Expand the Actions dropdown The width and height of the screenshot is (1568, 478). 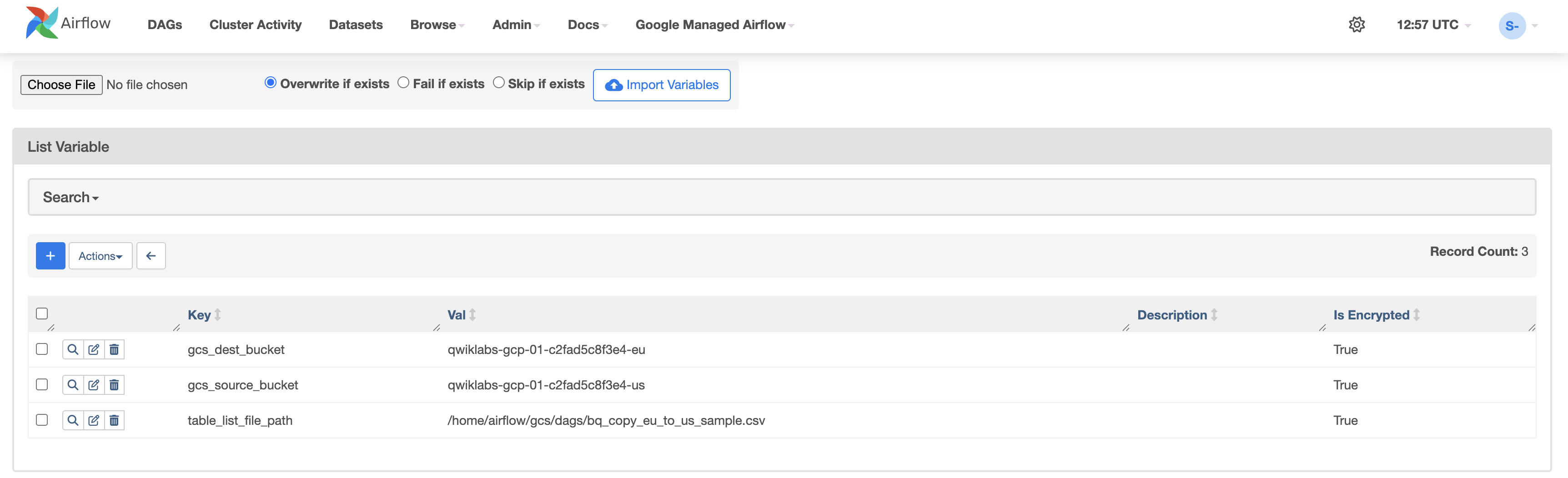pyautogui.click(x=101, y=256)
